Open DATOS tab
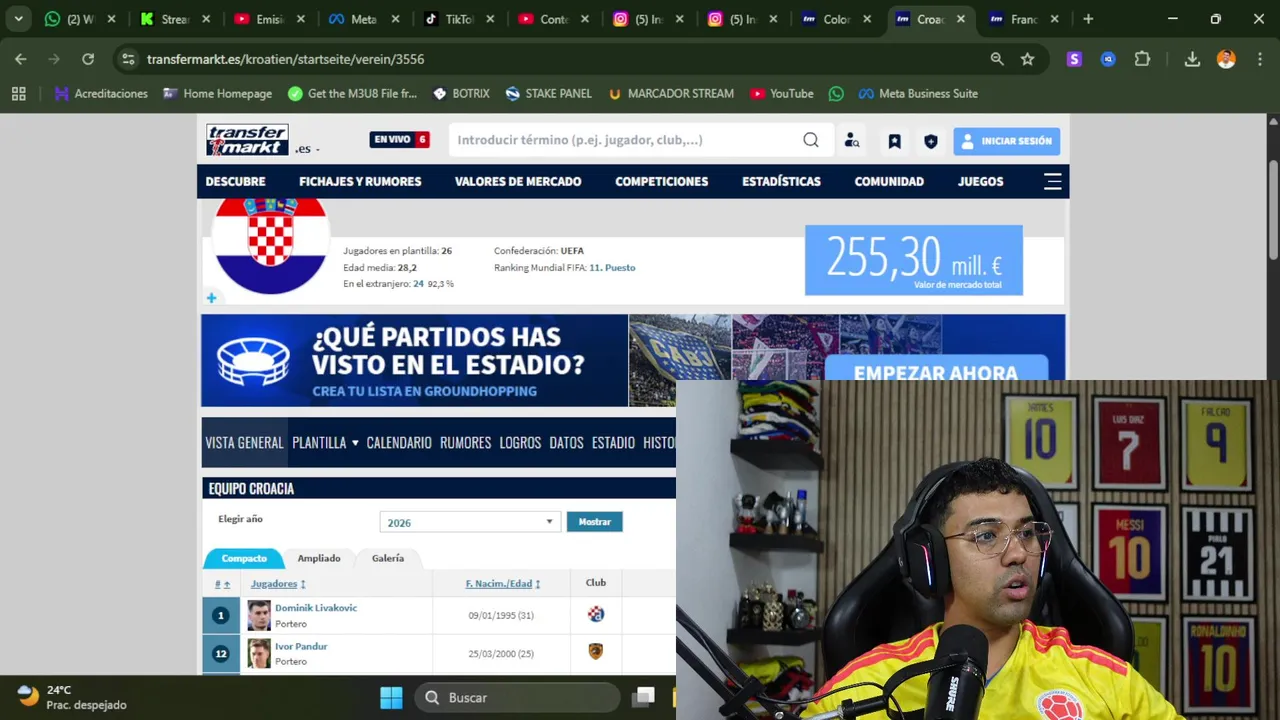This screenshot has width=1280, height=720. pos(566,443)
